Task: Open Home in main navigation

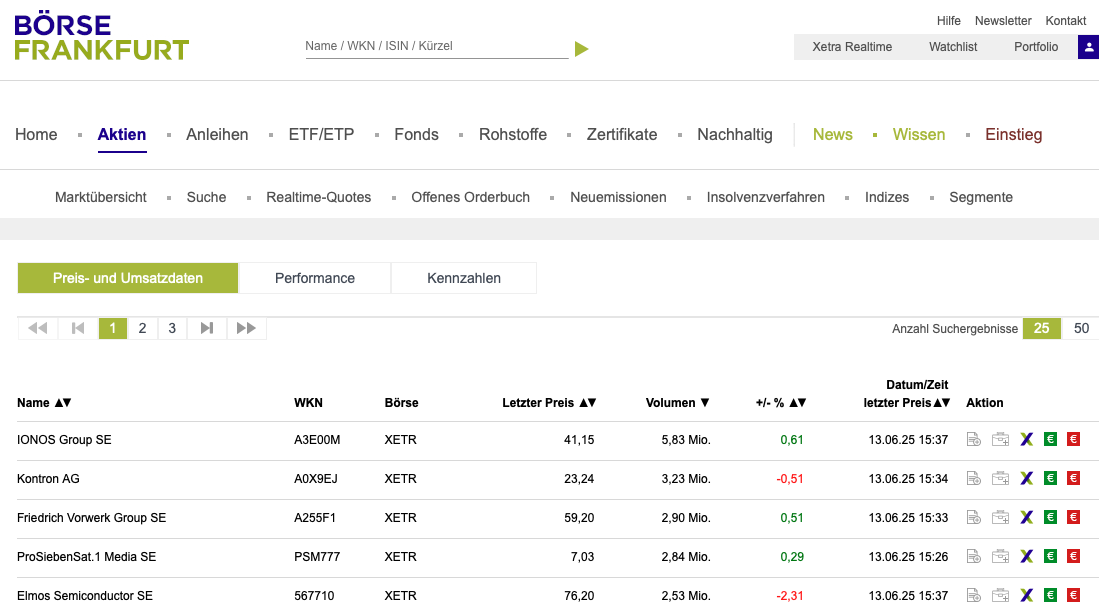Action: [36, 135]
